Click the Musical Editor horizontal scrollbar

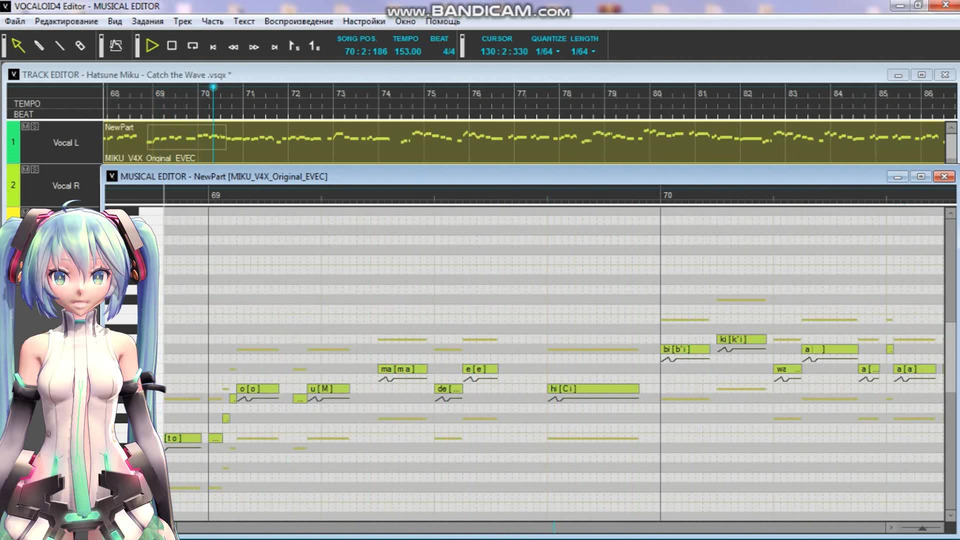(x=530, y=527)
